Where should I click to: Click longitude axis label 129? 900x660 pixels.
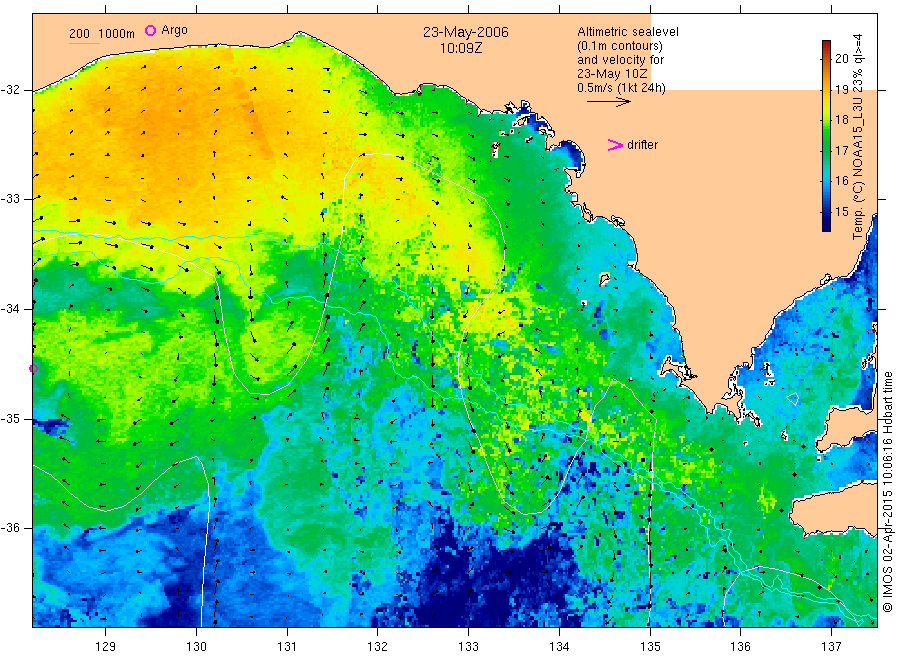[x=106, y=647]
